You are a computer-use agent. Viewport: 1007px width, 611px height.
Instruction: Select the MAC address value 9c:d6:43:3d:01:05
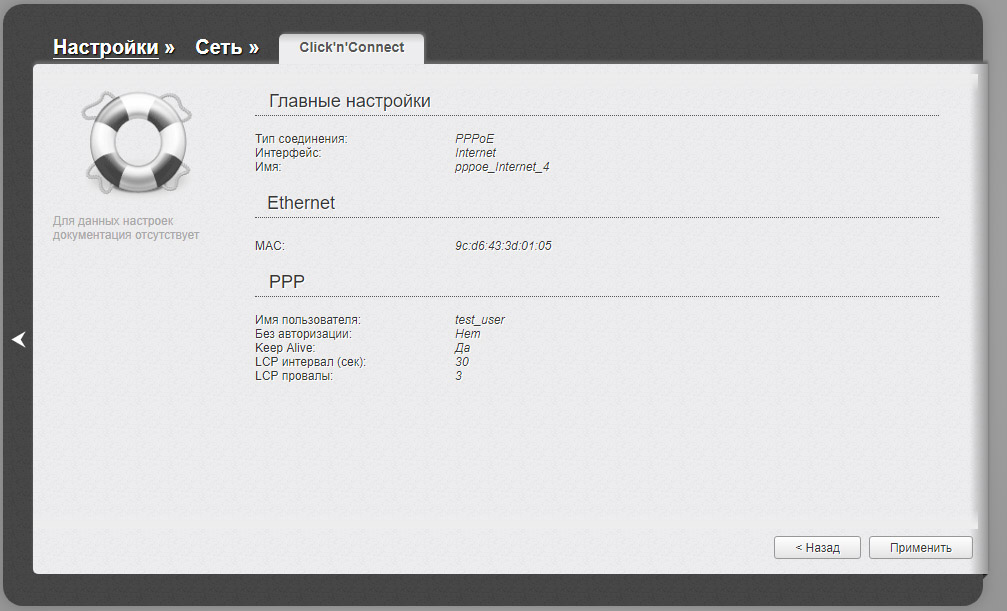tap(503, 245)
